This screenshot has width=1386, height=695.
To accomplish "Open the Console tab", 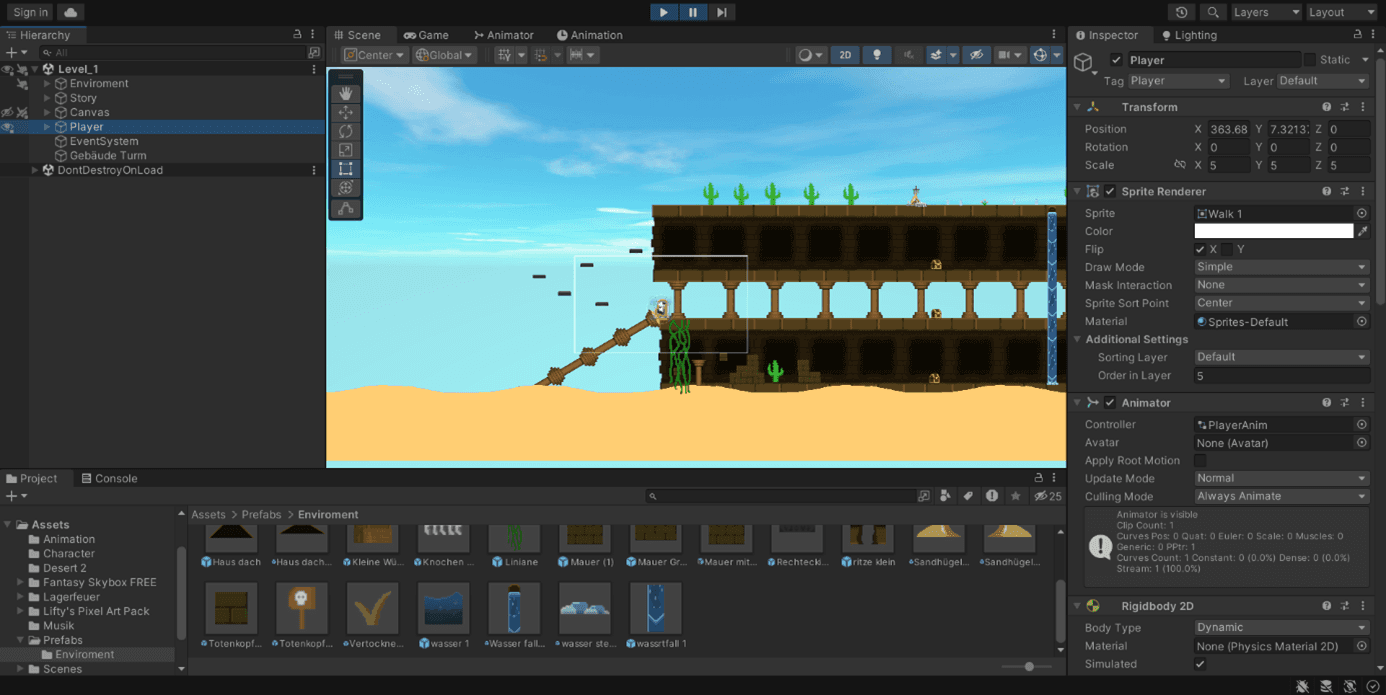I will (109, 478).
